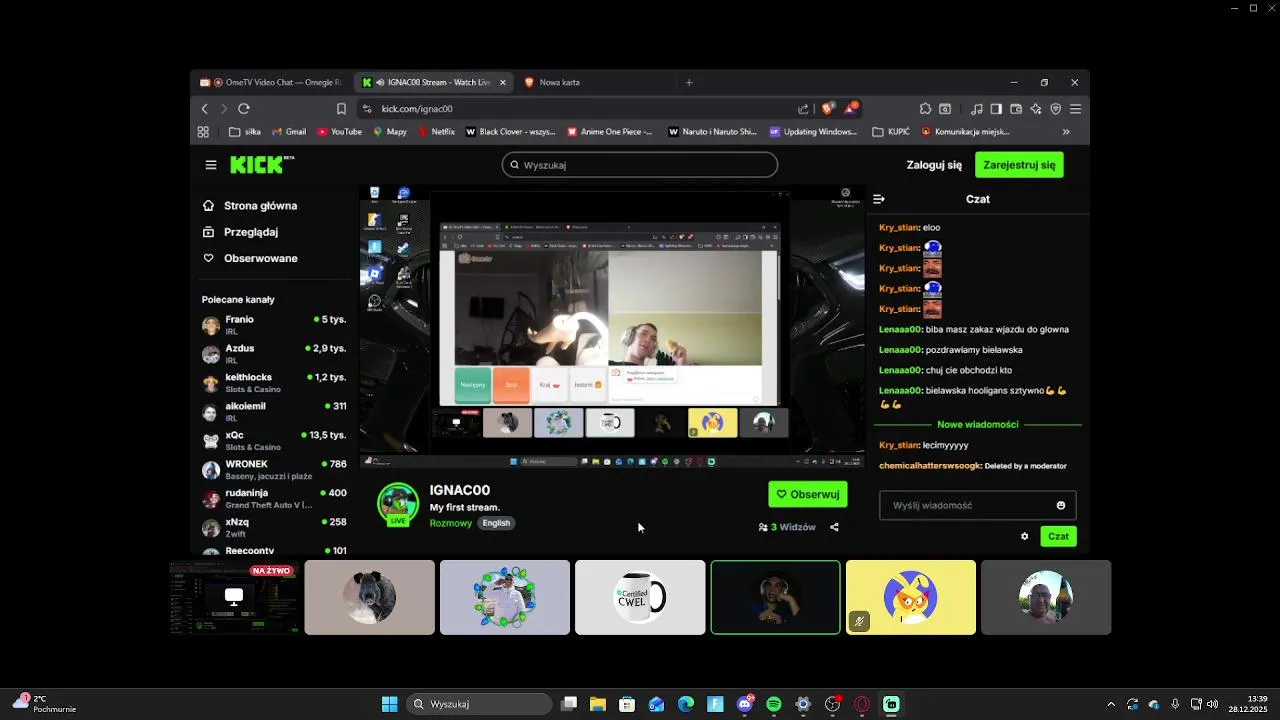Image resolution: width=1280 pixels, height=720 pixels.
Task: Open Discord from the taskbar
Action: (745, 704)
